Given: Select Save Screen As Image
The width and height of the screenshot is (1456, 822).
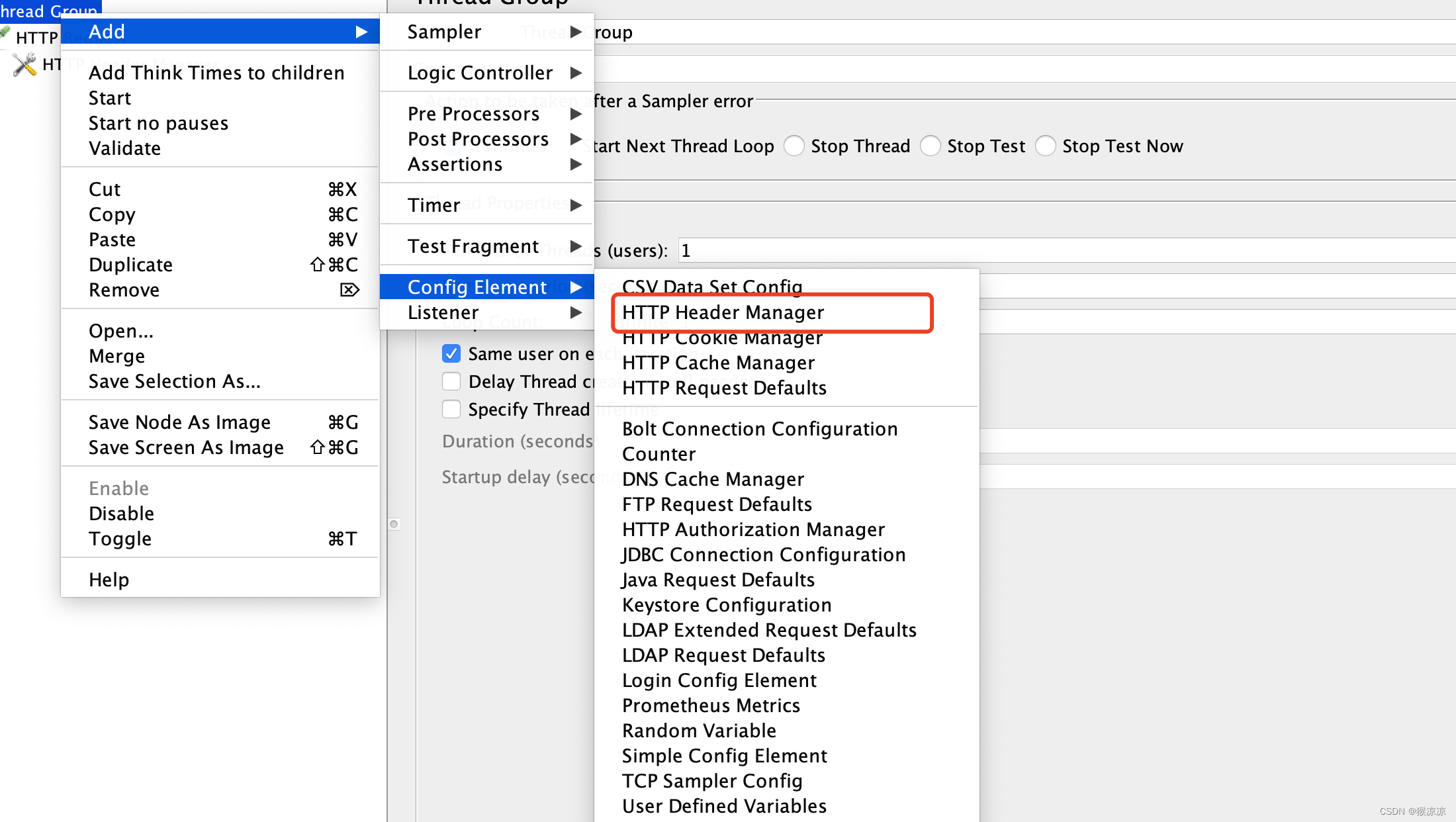Looking at the screenshot, I should tap(220, 447).
